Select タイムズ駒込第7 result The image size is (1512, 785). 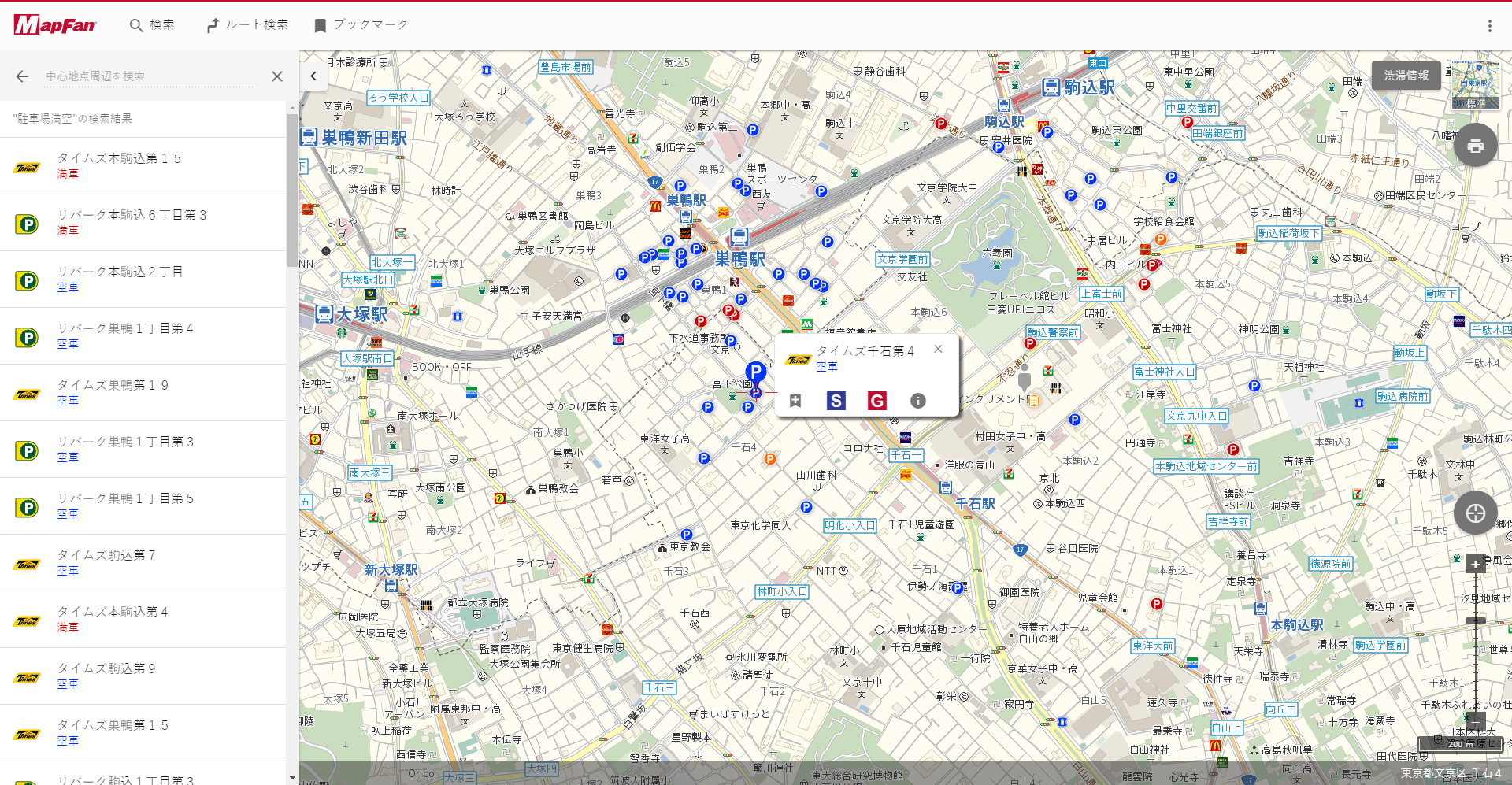pyautogui.click(x=143, y=563)
